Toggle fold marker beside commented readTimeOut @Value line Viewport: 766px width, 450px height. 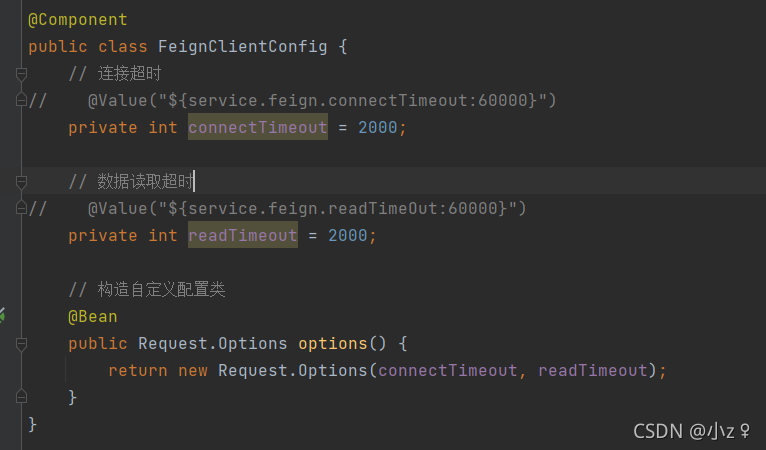point(21,208)
